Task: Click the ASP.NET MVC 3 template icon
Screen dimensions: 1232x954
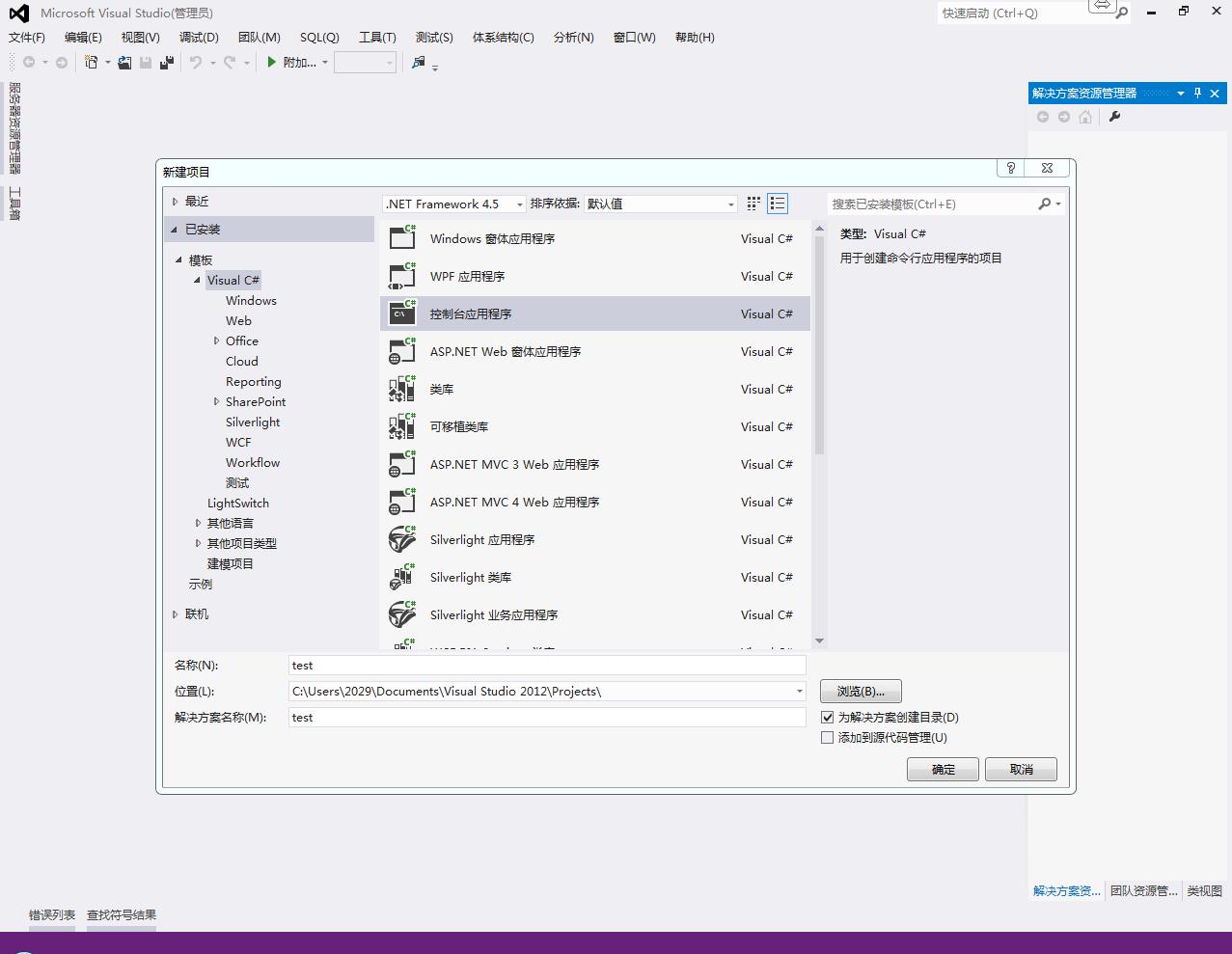Action: pos(401,464)
